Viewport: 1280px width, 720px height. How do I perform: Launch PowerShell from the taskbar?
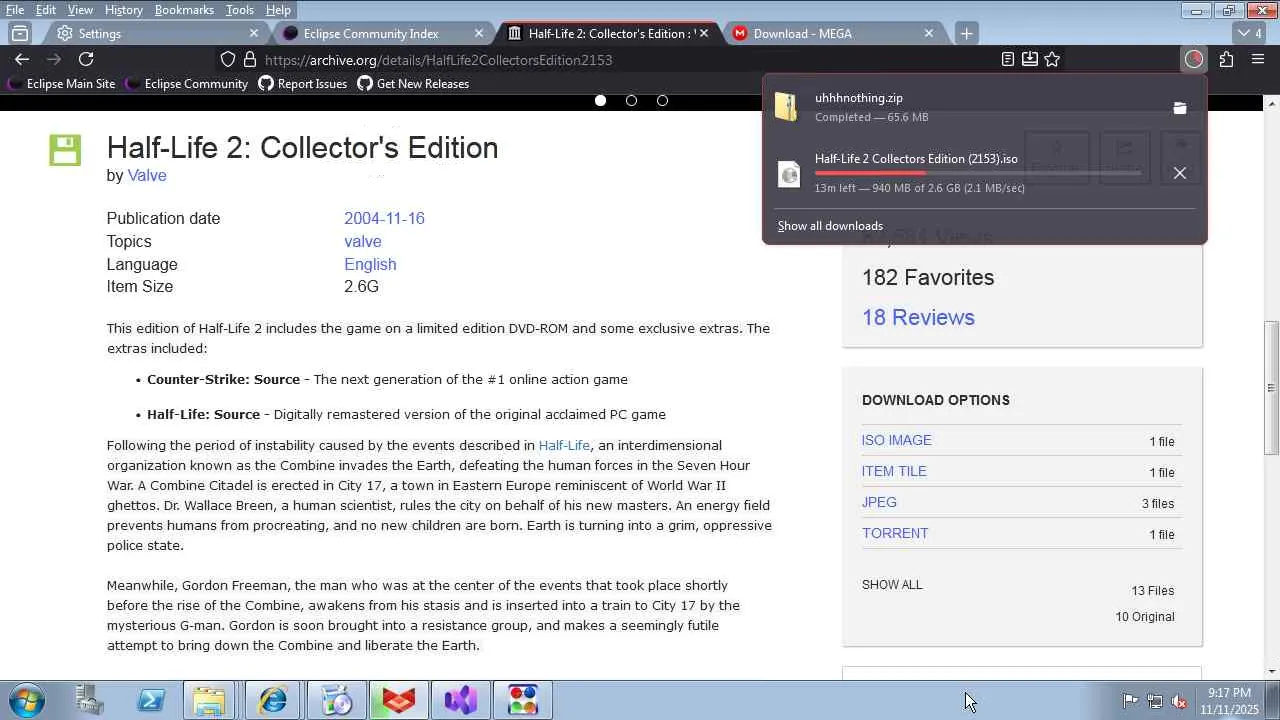pos(151,700)
